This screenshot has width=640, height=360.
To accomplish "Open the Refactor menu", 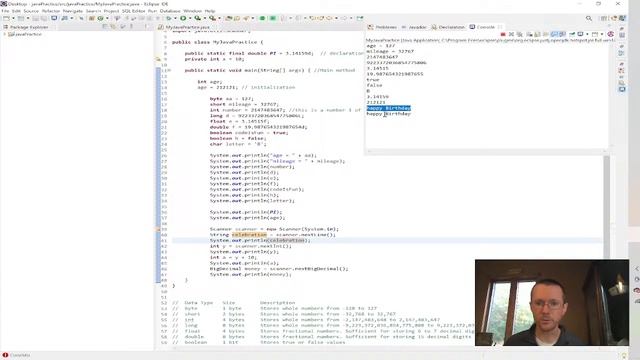I will 51,11.
